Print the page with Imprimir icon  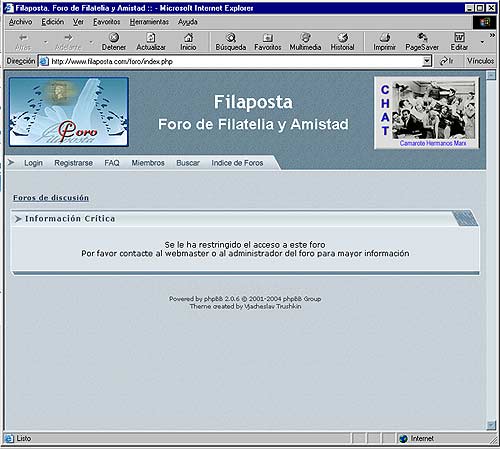pyautogui.click(x=384, y=42)
